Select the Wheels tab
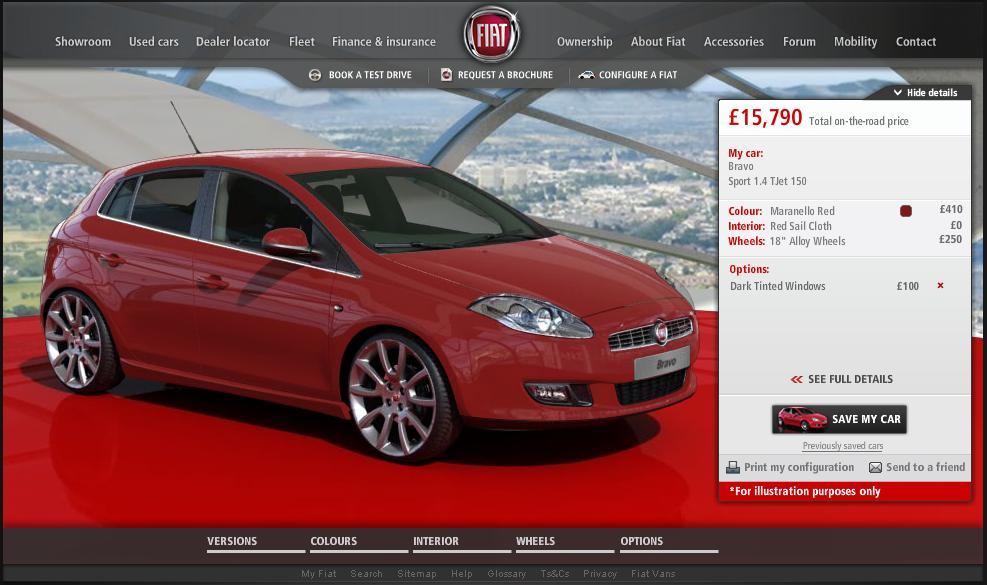 535,541
